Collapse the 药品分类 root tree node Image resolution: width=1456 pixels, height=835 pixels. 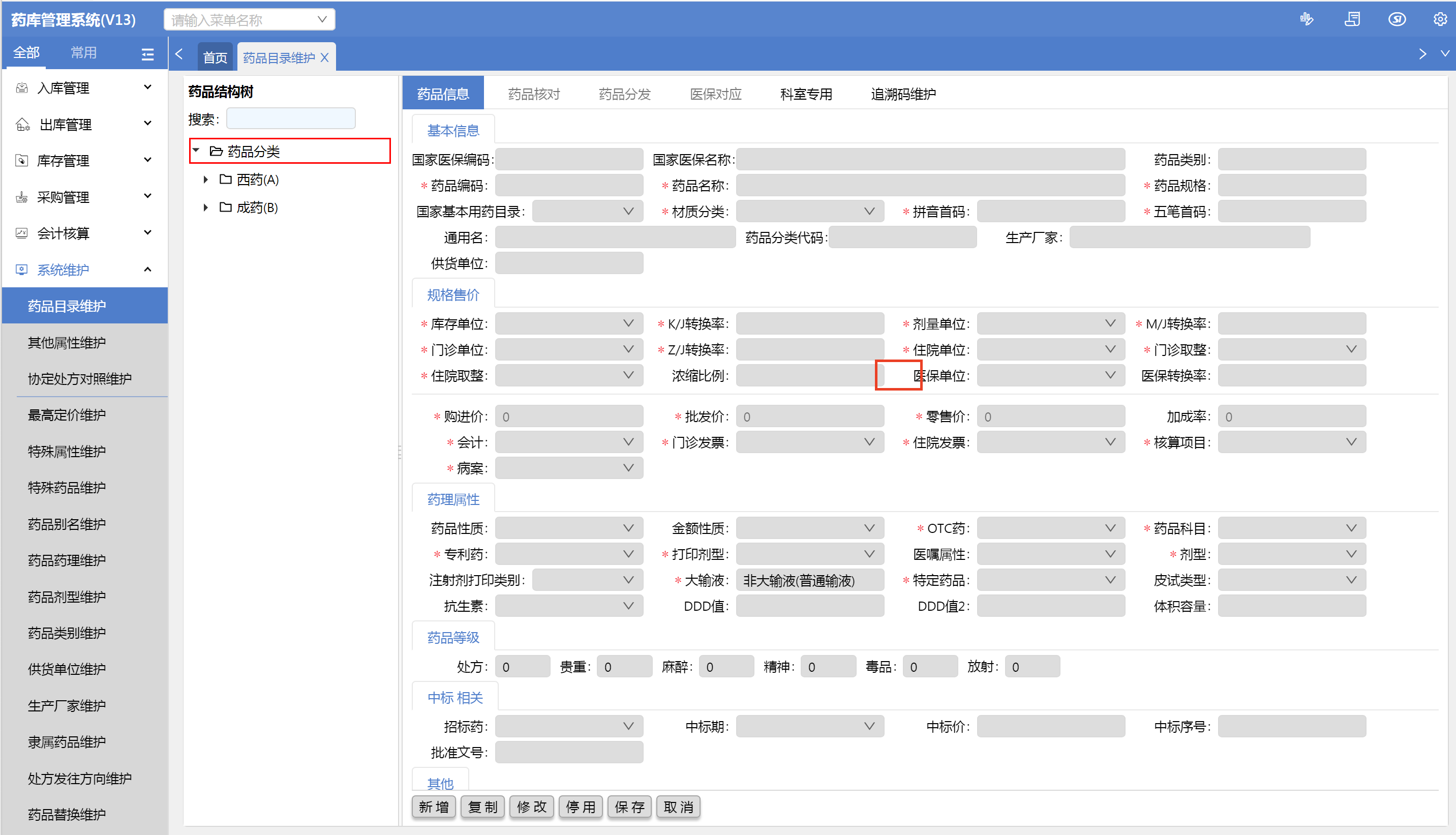[x=196, y=150]
